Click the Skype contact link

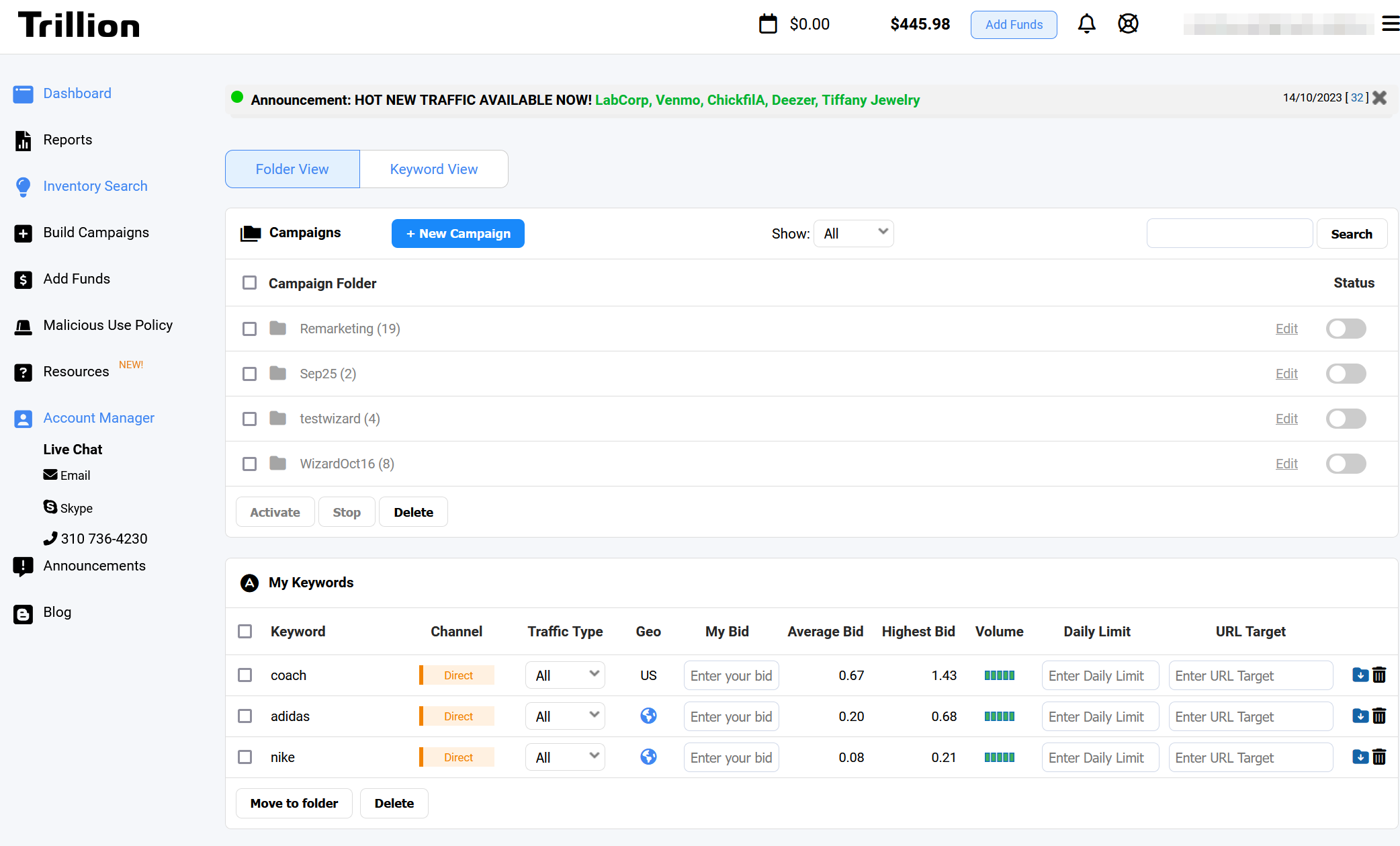coord(69,508)
